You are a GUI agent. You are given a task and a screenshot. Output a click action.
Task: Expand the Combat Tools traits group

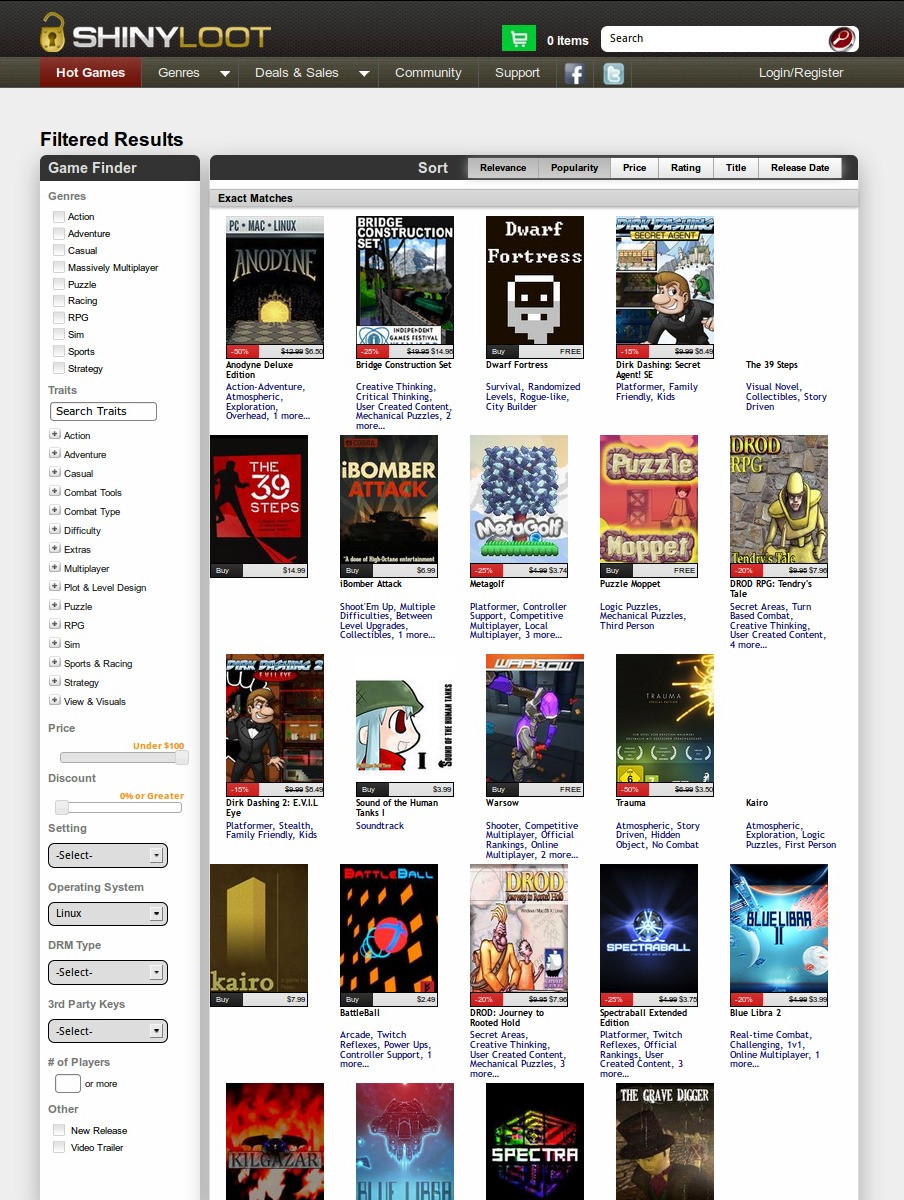[x=54, y=492]
